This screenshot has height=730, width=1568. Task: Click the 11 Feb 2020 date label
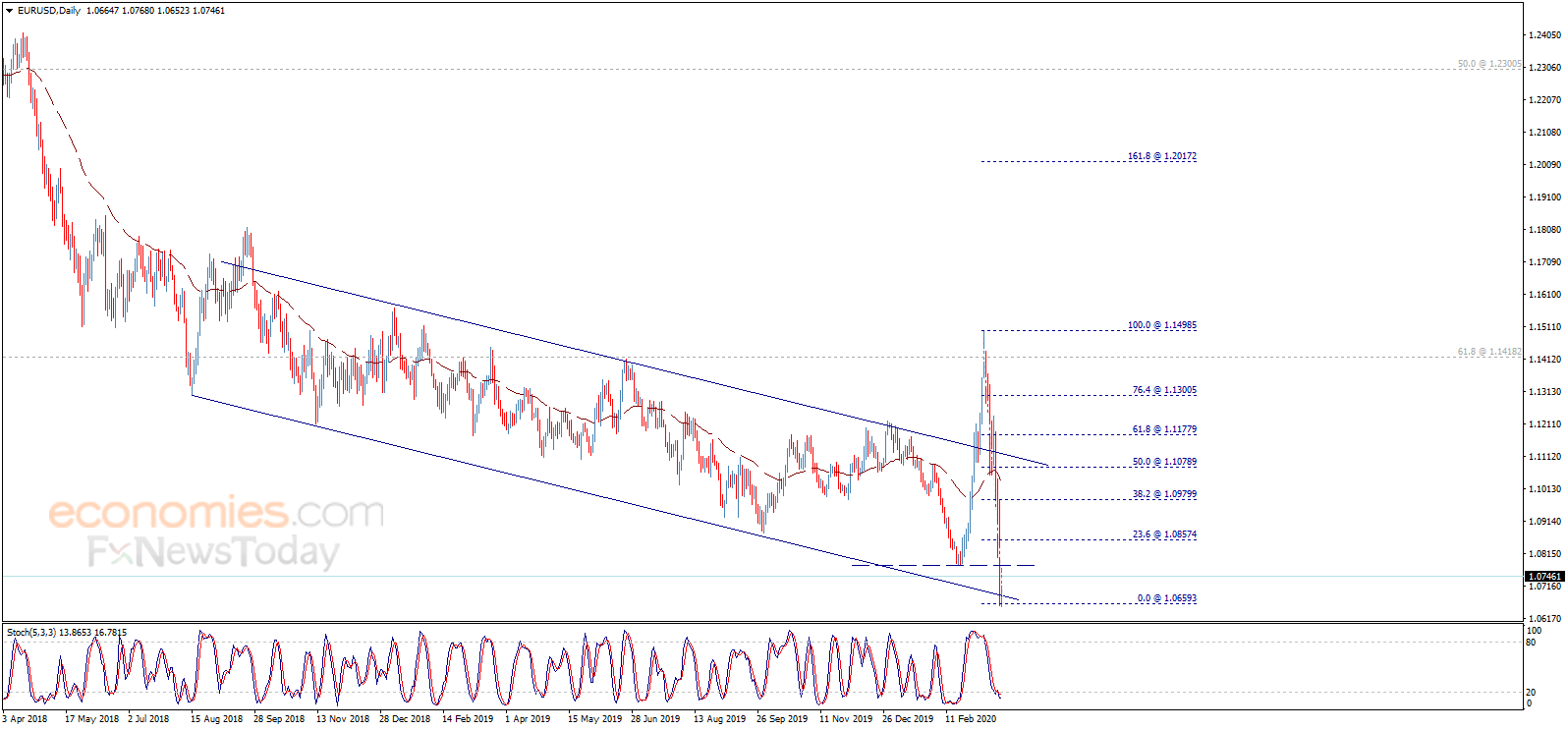(x=971, y=719)
